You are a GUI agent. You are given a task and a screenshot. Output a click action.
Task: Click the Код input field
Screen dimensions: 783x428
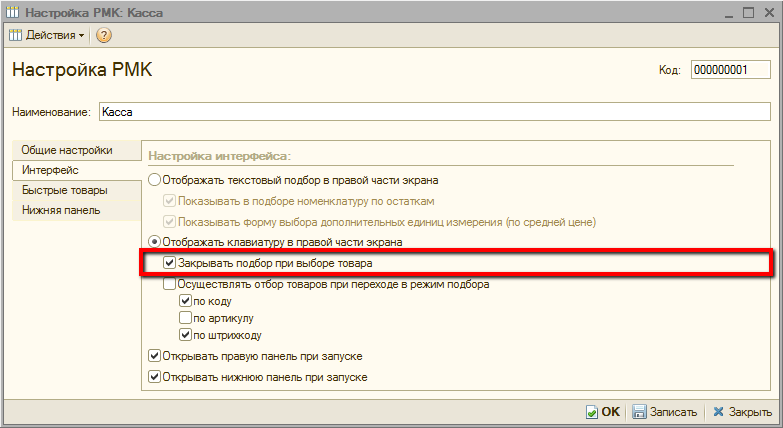(x=730, y=70)
